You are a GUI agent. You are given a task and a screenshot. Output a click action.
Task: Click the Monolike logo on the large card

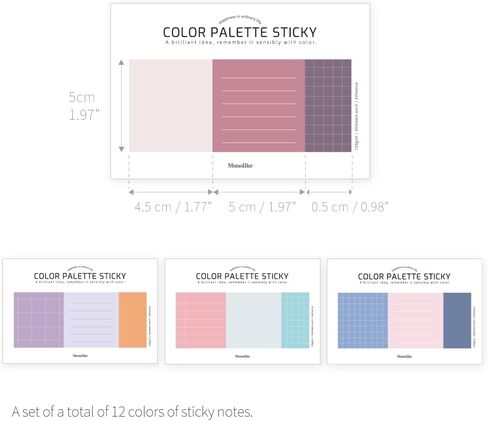coord(240,166)
